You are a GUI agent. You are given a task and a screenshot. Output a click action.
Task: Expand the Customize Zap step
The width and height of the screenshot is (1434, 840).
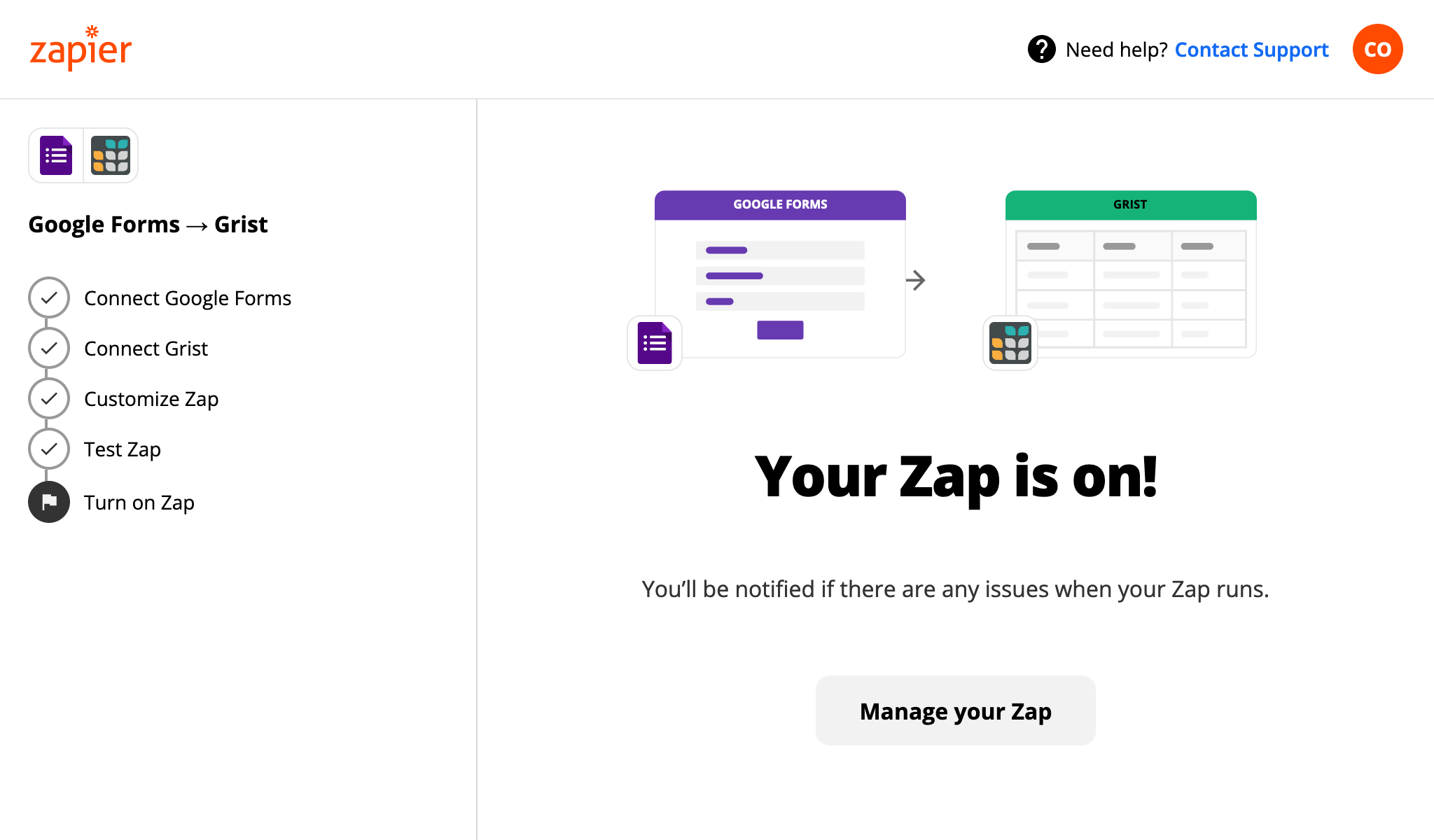coord(151,398)
